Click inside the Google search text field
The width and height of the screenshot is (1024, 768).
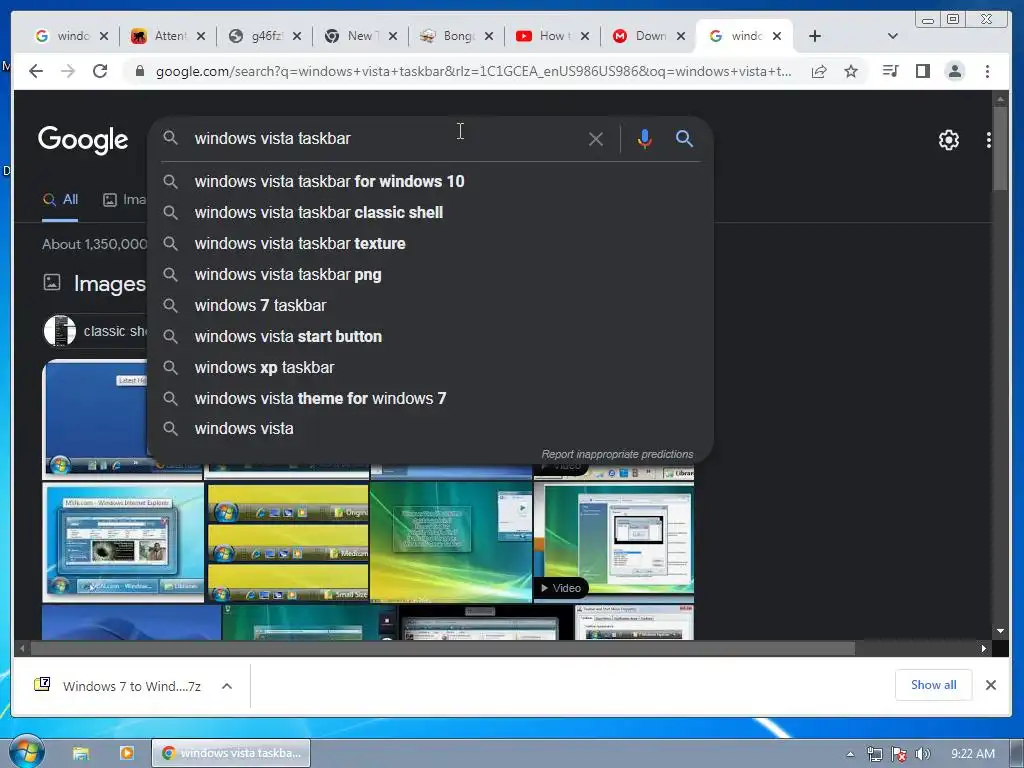tap(385, 138)
